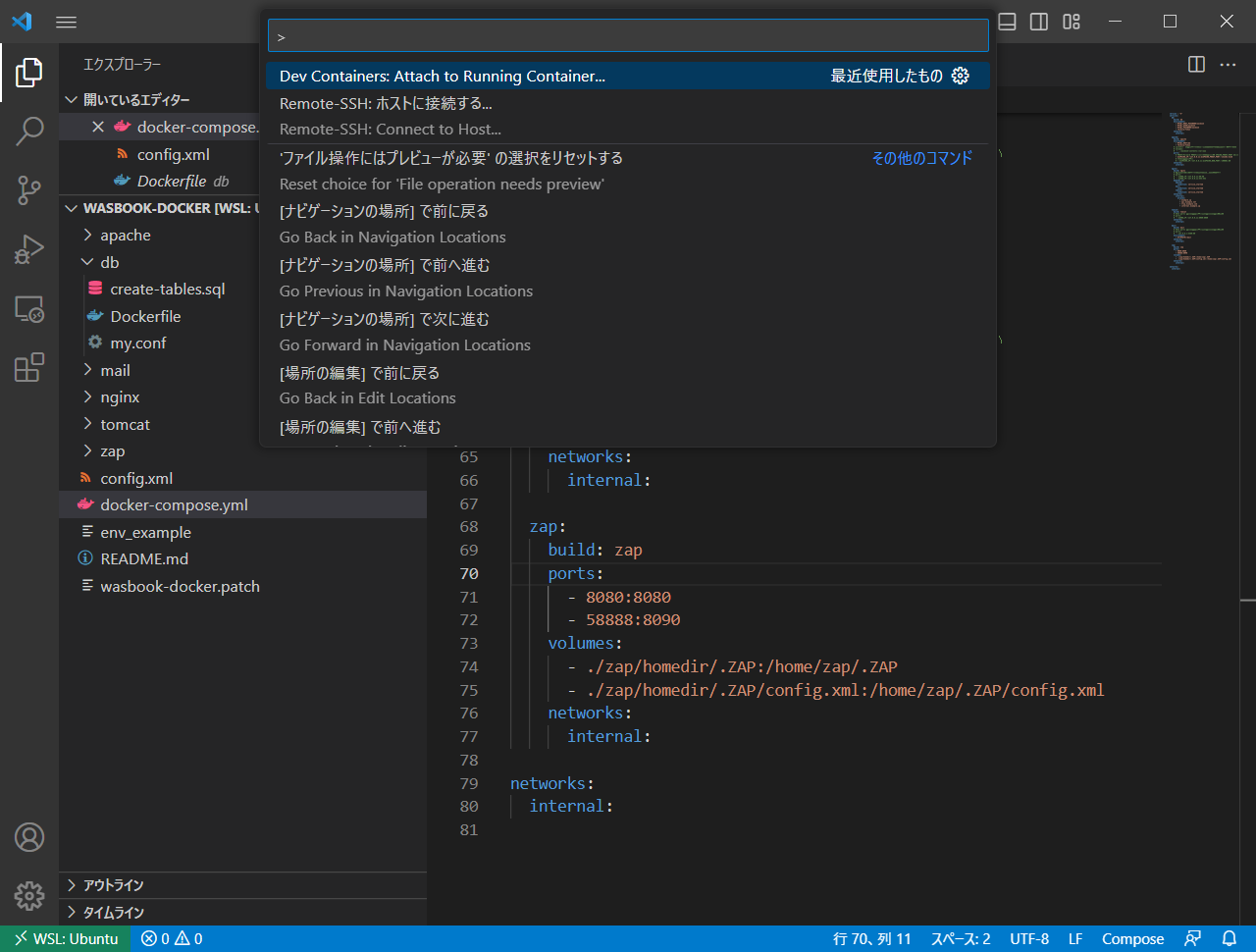Click the WSL: Ubuntu remote indicator
1256x952 pixels.
pos(64,938)
